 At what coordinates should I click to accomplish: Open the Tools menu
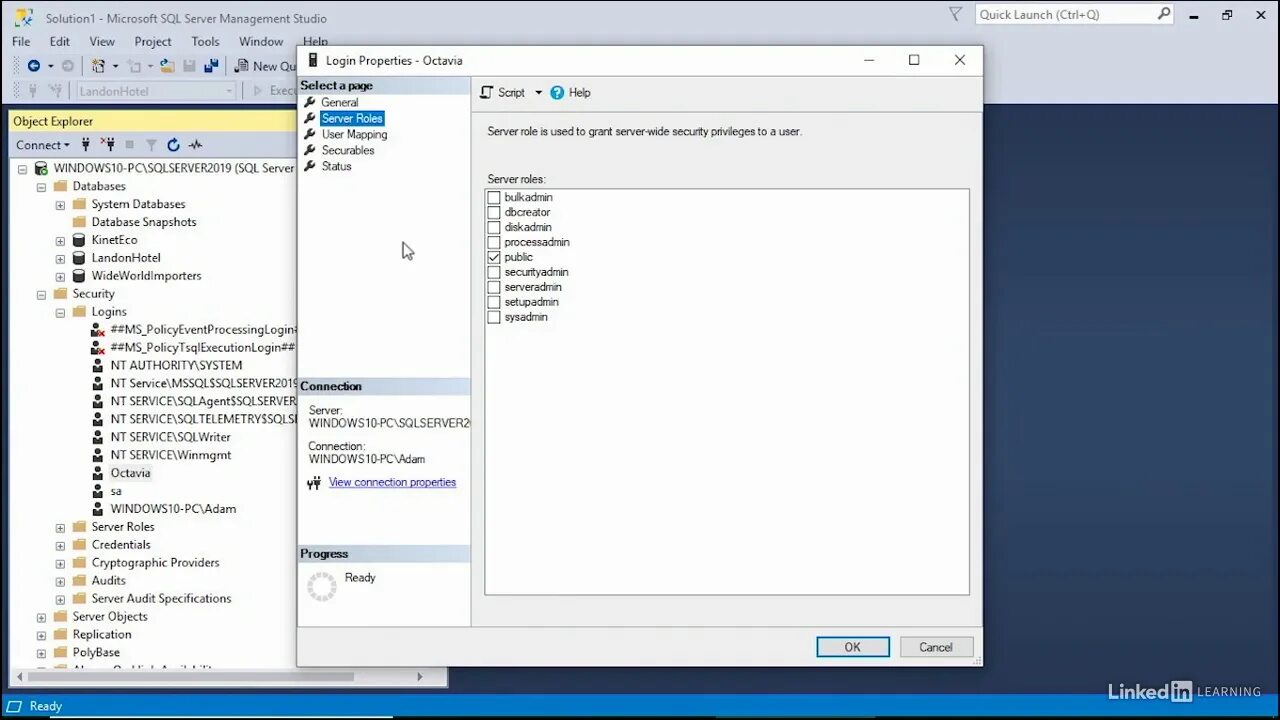pos(205,41)
